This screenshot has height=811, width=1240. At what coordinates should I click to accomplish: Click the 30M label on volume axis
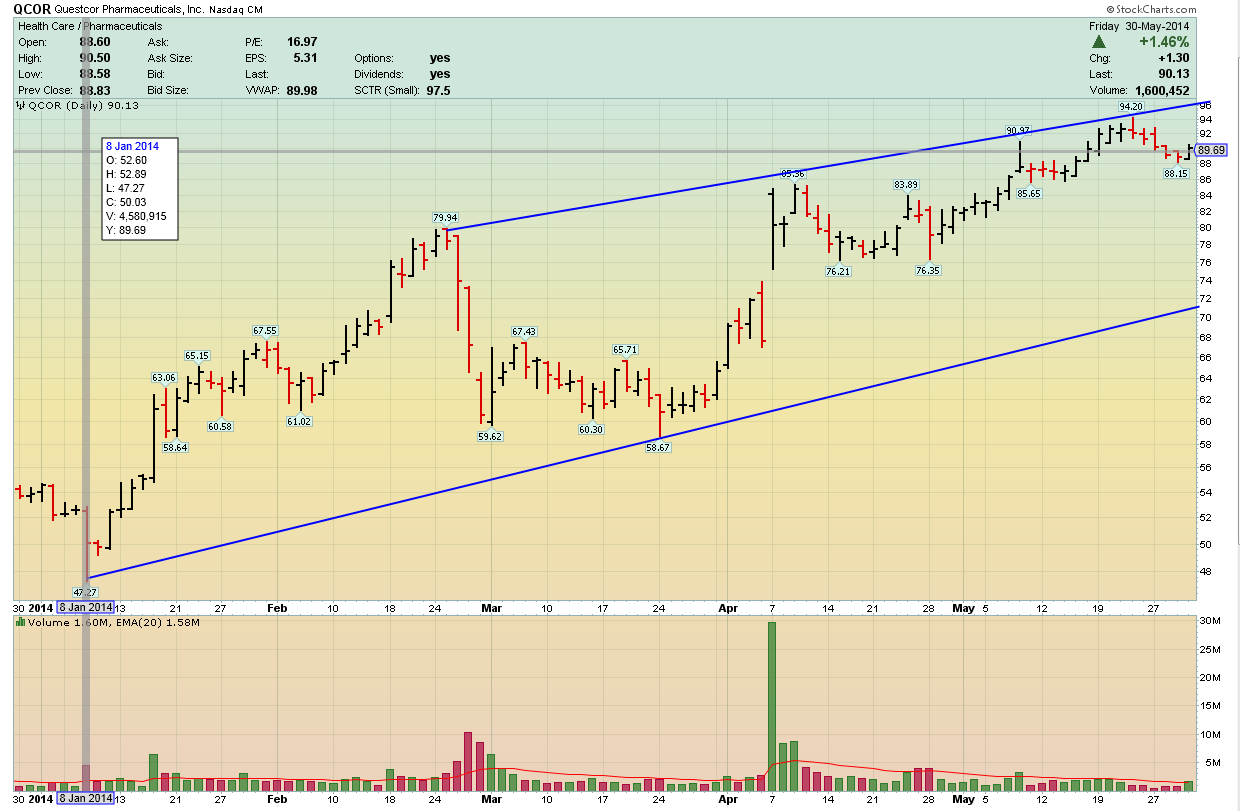pos(1208,621)
